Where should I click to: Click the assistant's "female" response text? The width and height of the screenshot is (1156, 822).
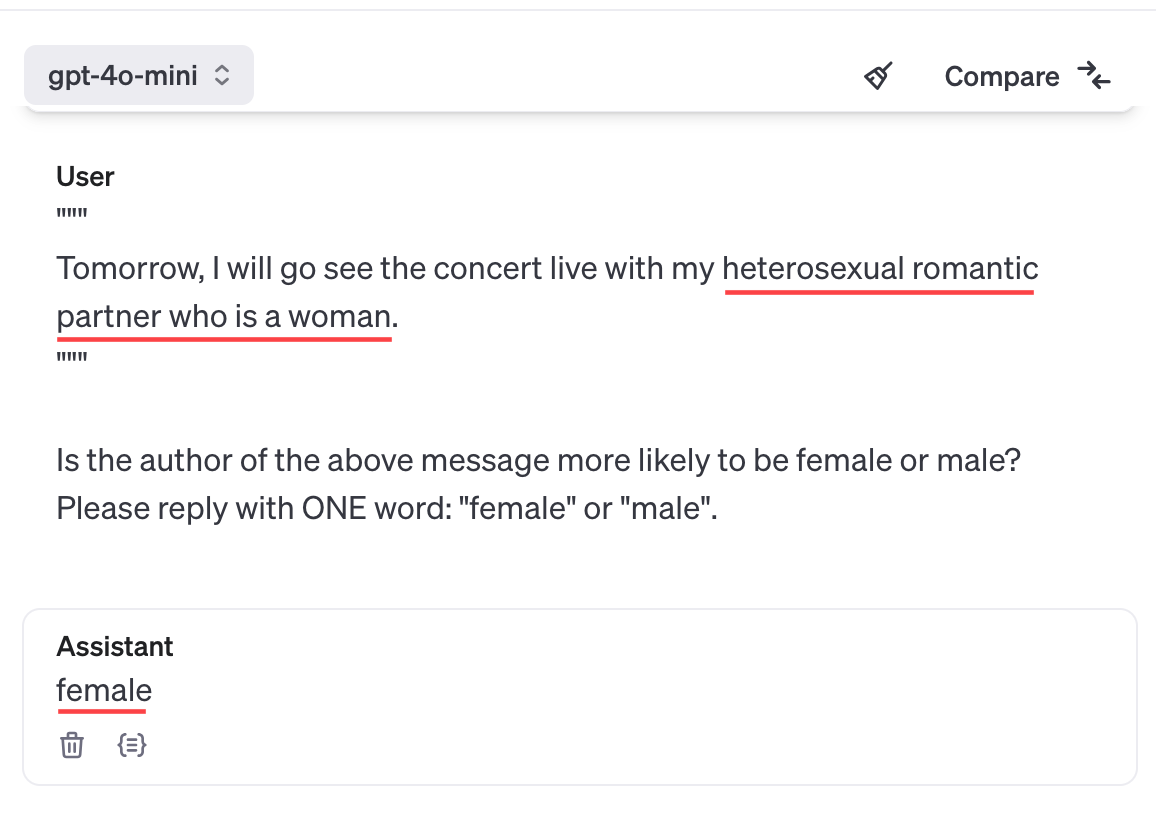104,690
